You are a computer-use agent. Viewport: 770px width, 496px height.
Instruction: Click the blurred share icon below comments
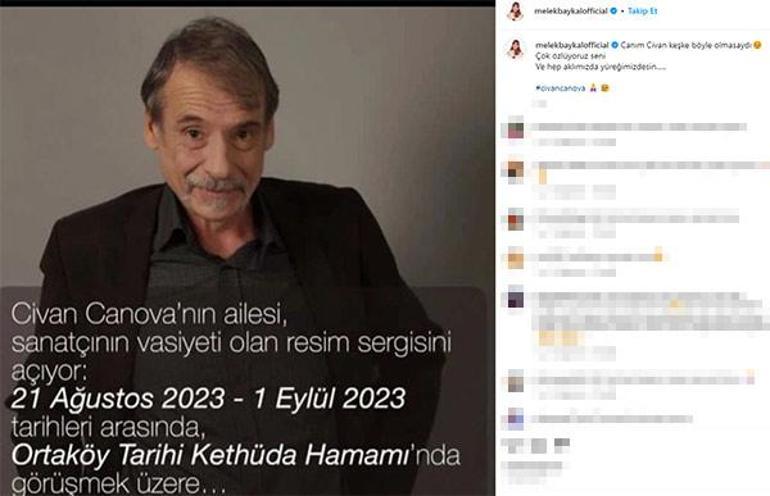tap(562, 445)
